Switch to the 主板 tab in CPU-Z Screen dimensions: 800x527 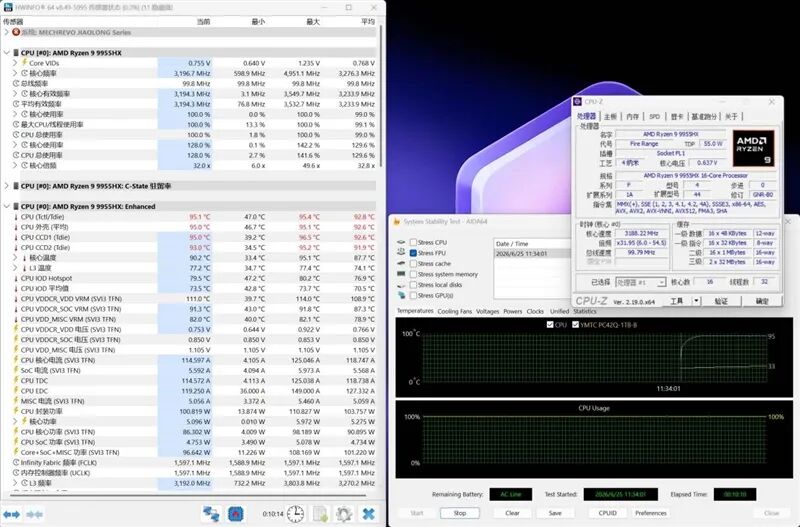point(611,116)
